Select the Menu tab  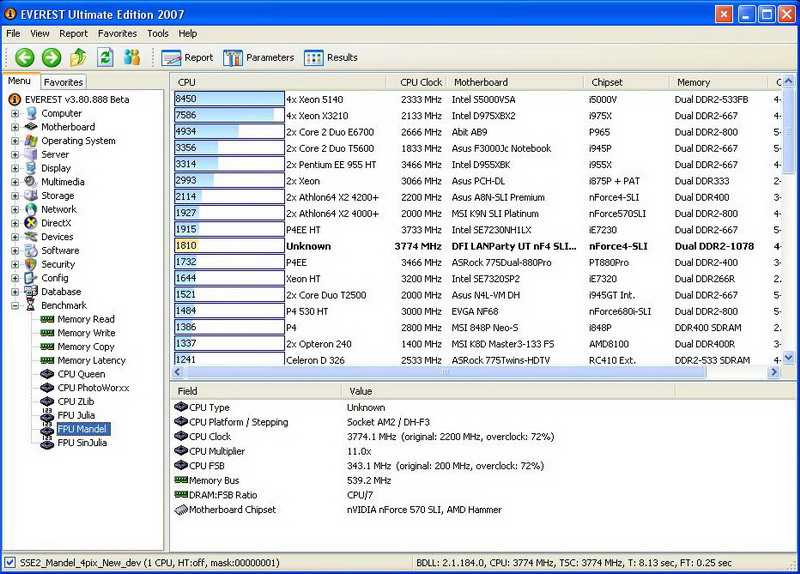[19, 81]
